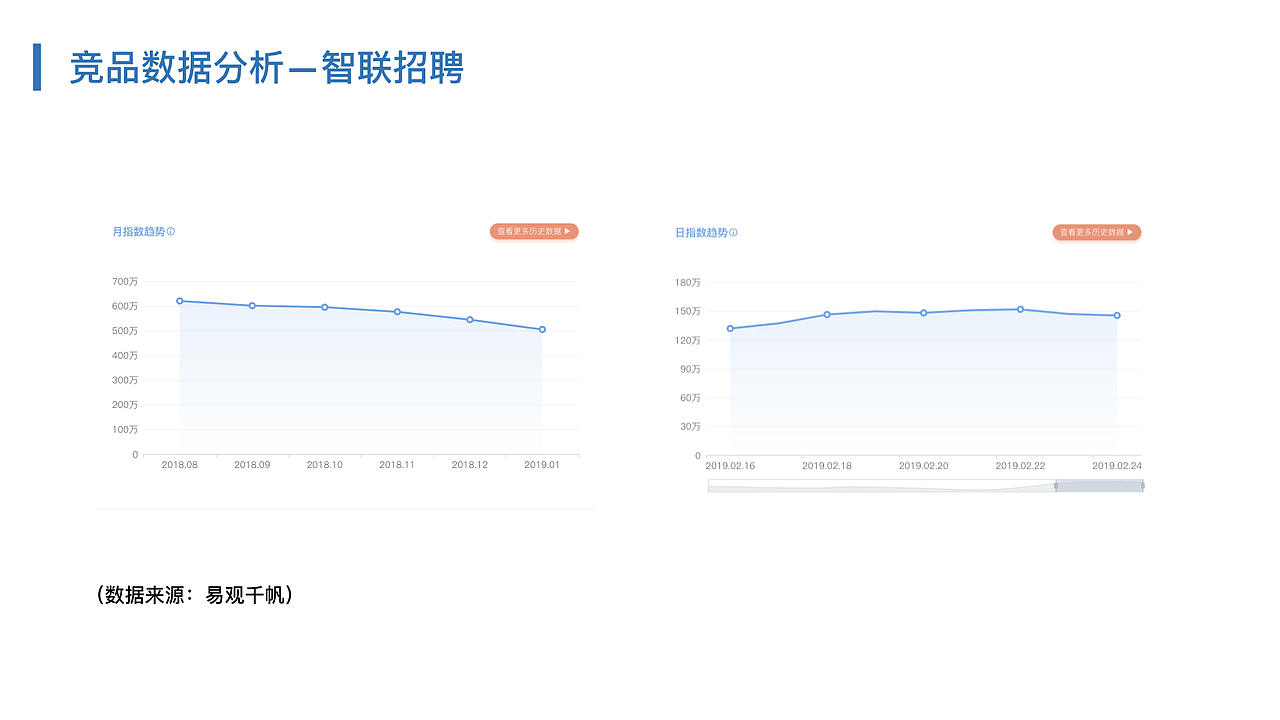Click the 2019.02.20 x-axis label
The width and height of the screenshot is (1280, 720).
coord(924,466)
